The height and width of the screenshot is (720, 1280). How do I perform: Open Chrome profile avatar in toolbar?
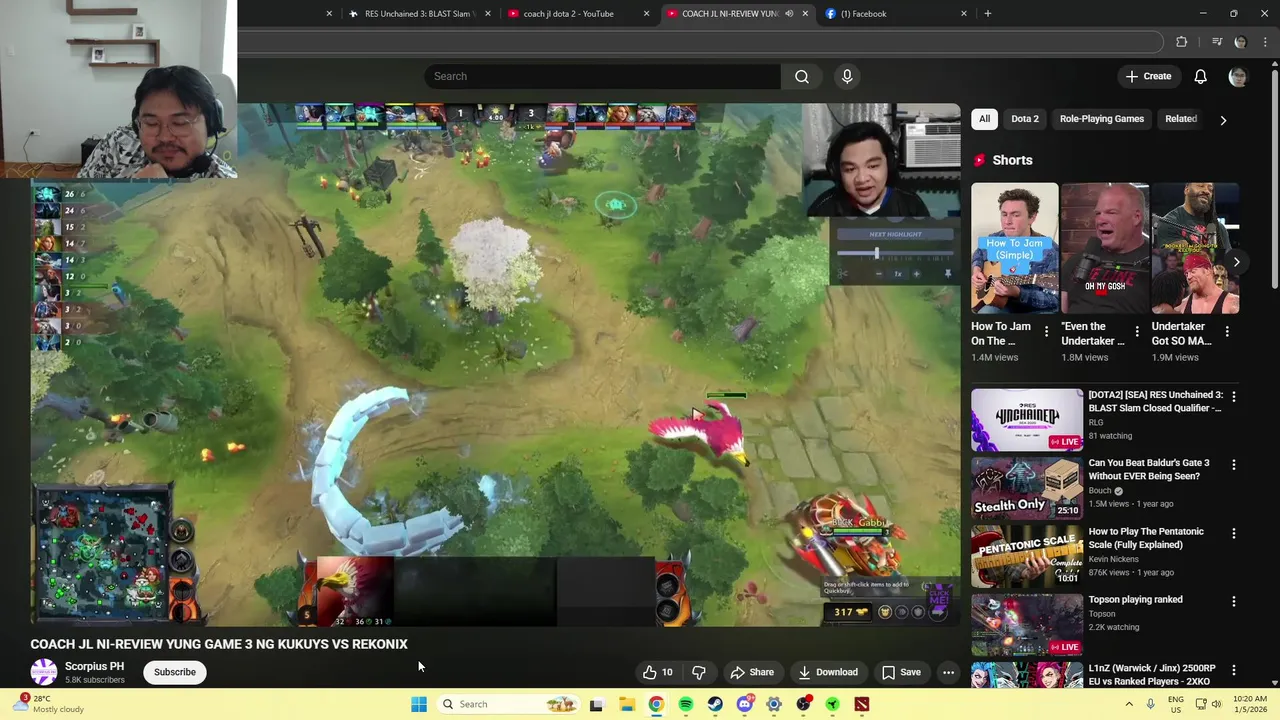[x=1241, y=42]
